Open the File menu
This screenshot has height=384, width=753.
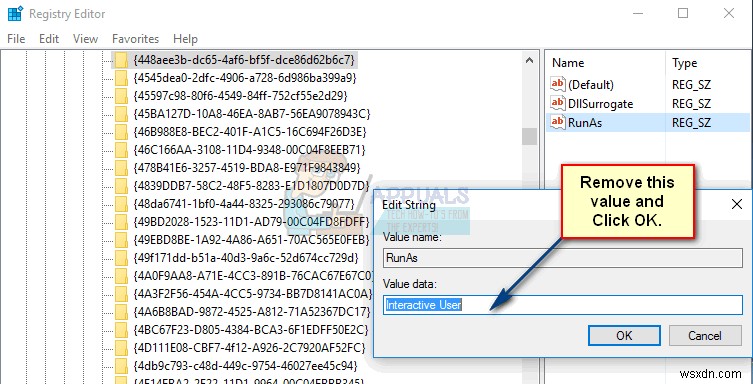(16, 39)
